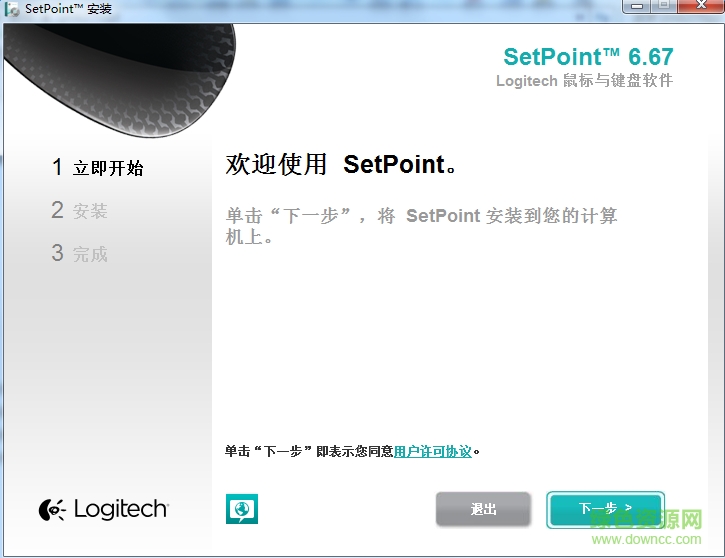Viewport: 725px width, 558px height.
Task: Click the Logitech logo at bottom left
Action: tap(103, 509)
